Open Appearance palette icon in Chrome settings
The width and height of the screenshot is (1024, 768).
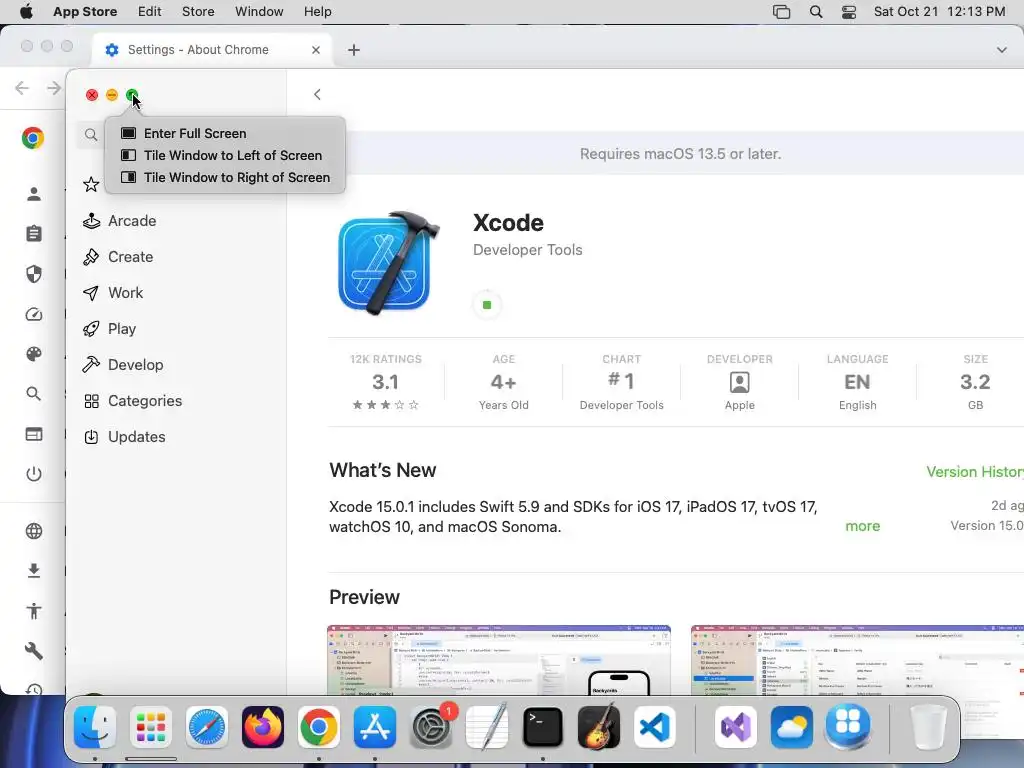[x=34, y=354]
